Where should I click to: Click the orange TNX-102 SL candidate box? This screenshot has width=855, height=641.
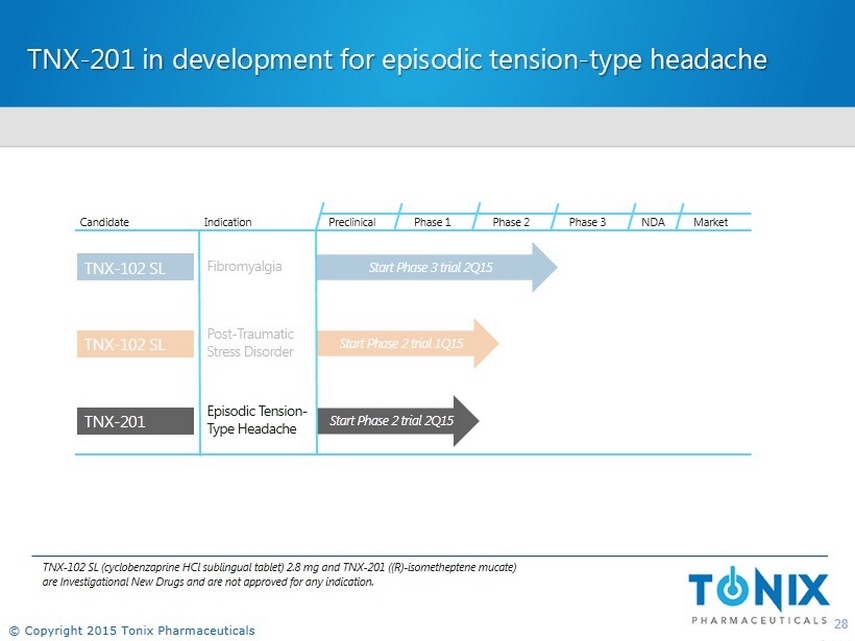pos(135,344)
